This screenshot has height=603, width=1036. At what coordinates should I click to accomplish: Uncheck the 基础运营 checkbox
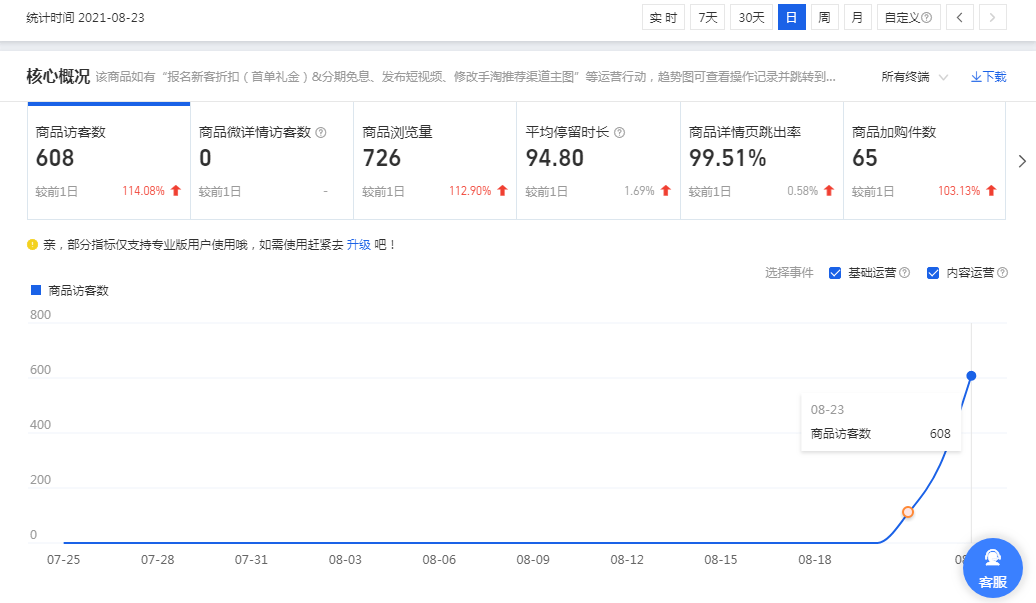835,273
